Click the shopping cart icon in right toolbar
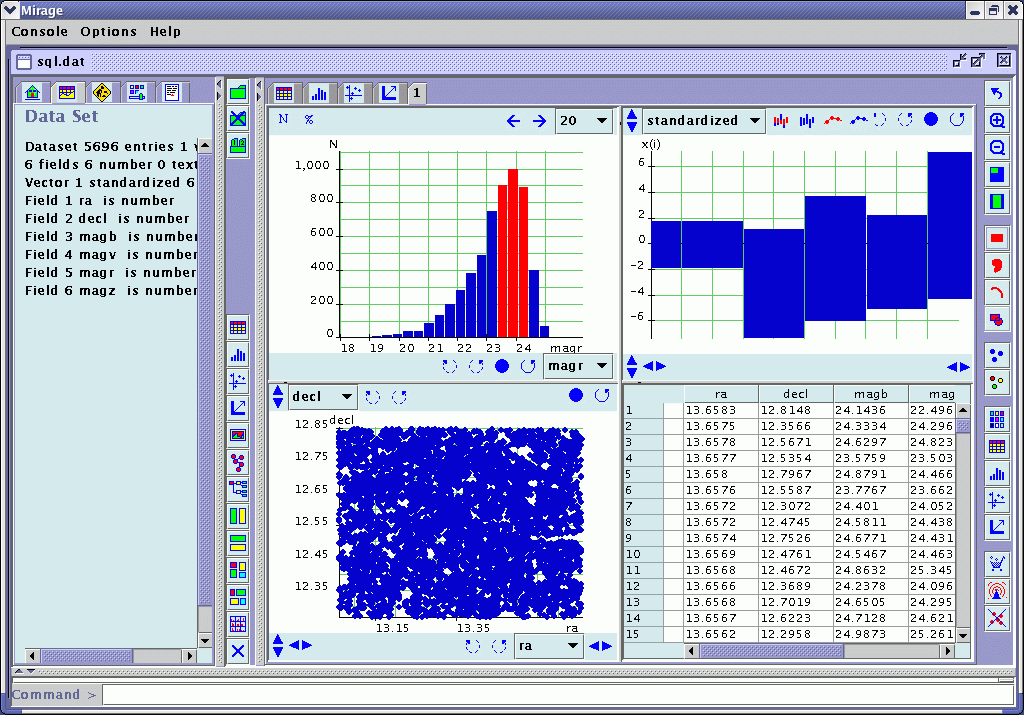The width and height of the screenshot is (1024, 715). (x=997, y=564)
